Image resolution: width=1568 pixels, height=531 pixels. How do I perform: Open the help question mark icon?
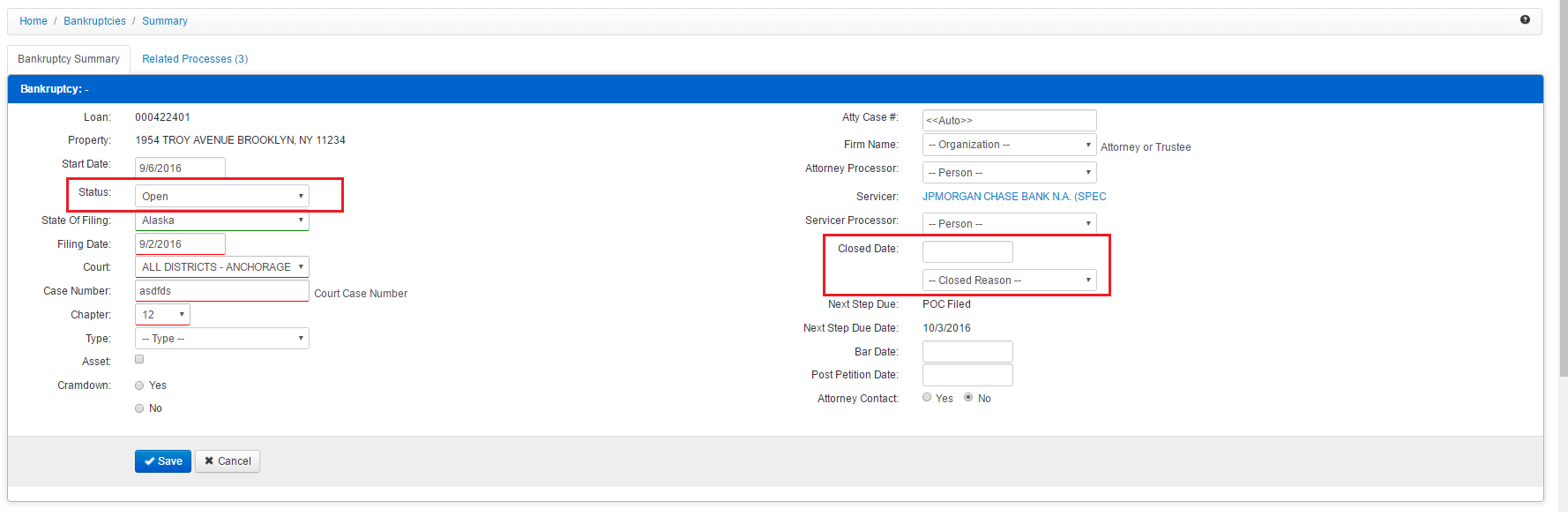coord(1525,19)
